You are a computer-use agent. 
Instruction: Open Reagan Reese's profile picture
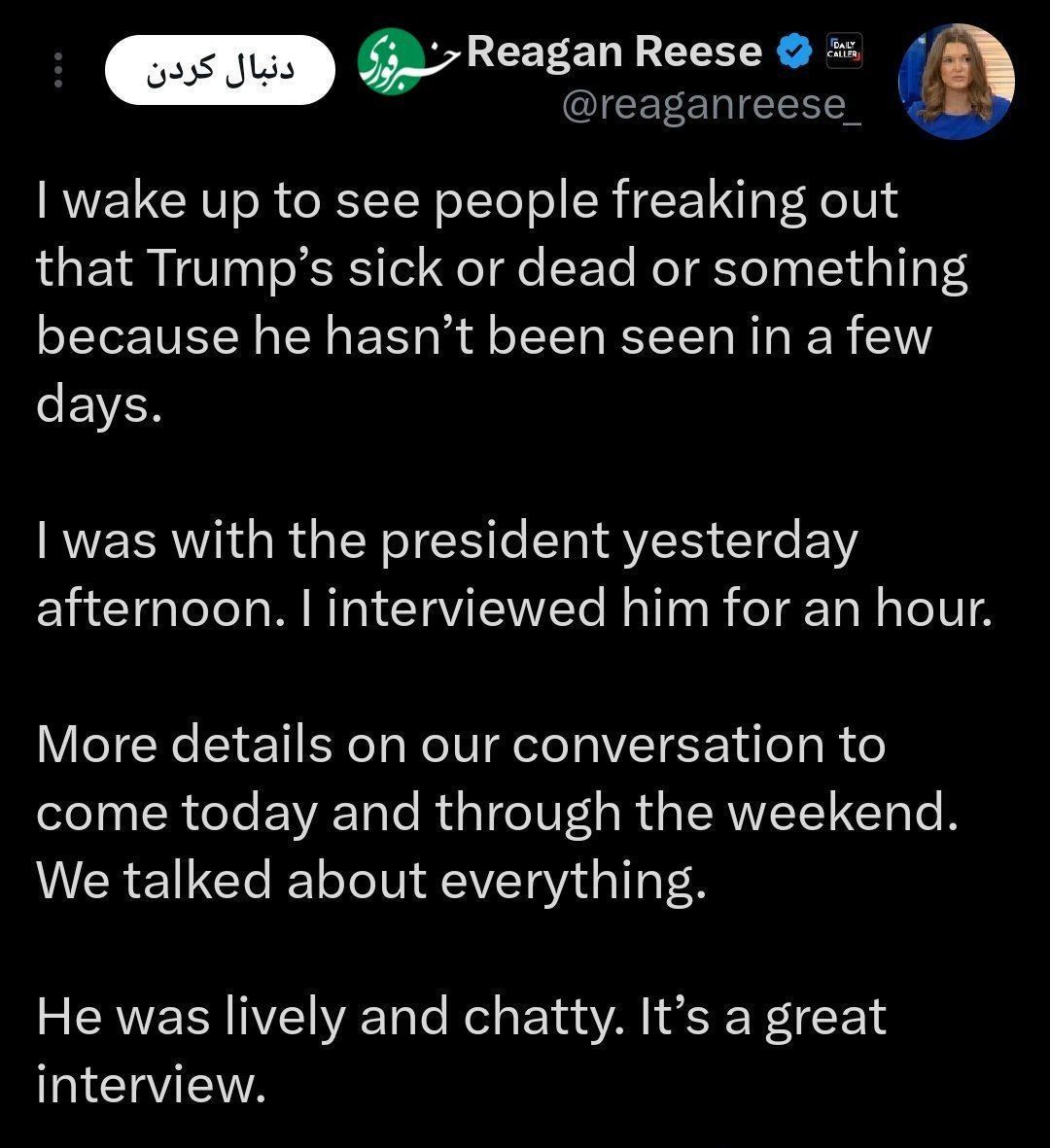957,82
